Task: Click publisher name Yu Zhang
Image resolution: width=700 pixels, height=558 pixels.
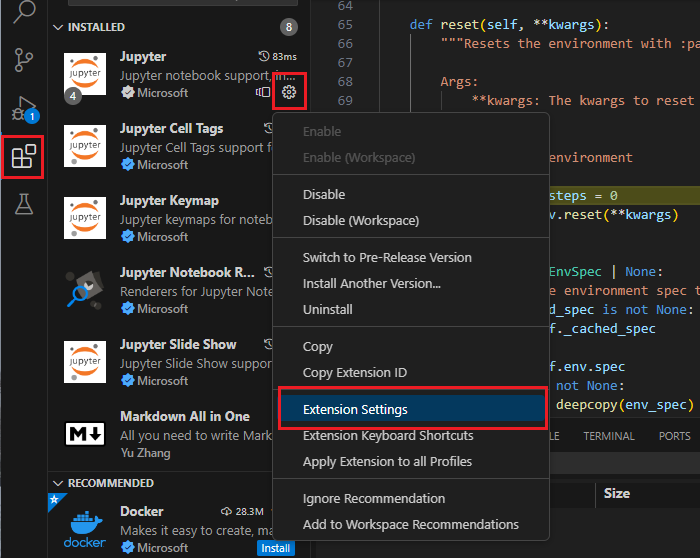Action: [146, 453]
